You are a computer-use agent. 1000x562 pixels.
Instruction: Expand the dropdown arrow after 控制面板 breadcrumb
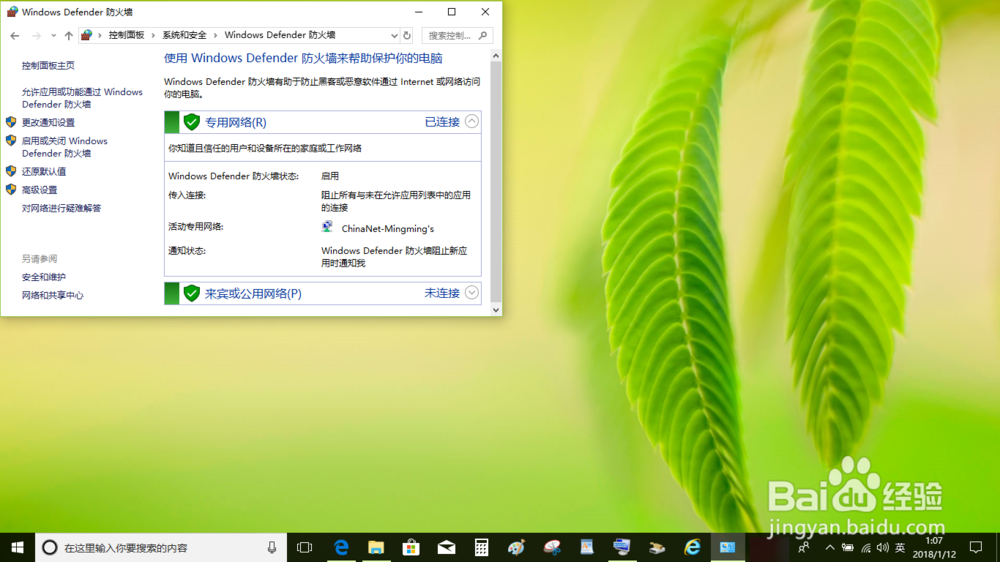(x=153, y=35)
